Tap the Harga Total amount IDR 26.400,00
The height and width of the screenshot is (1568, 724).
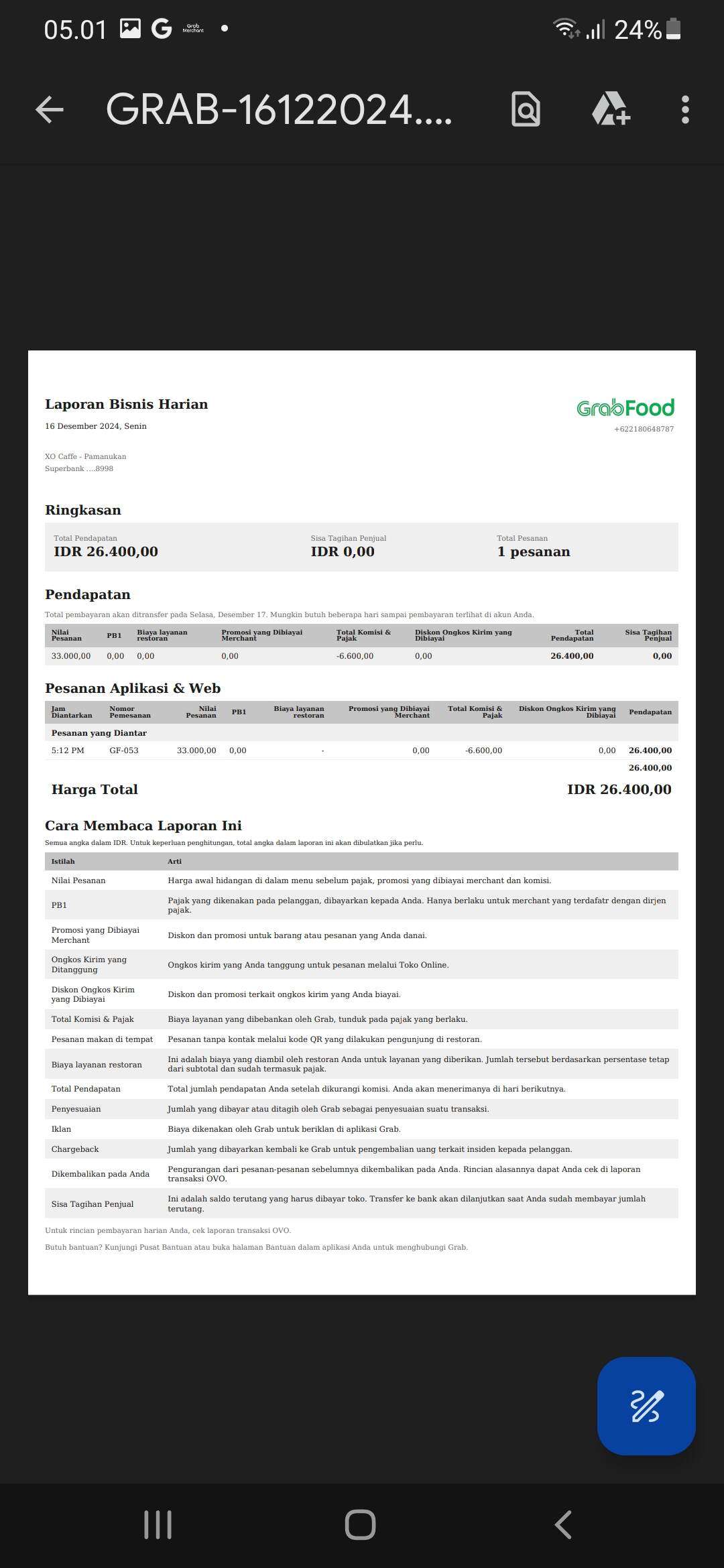click(619, 789)
